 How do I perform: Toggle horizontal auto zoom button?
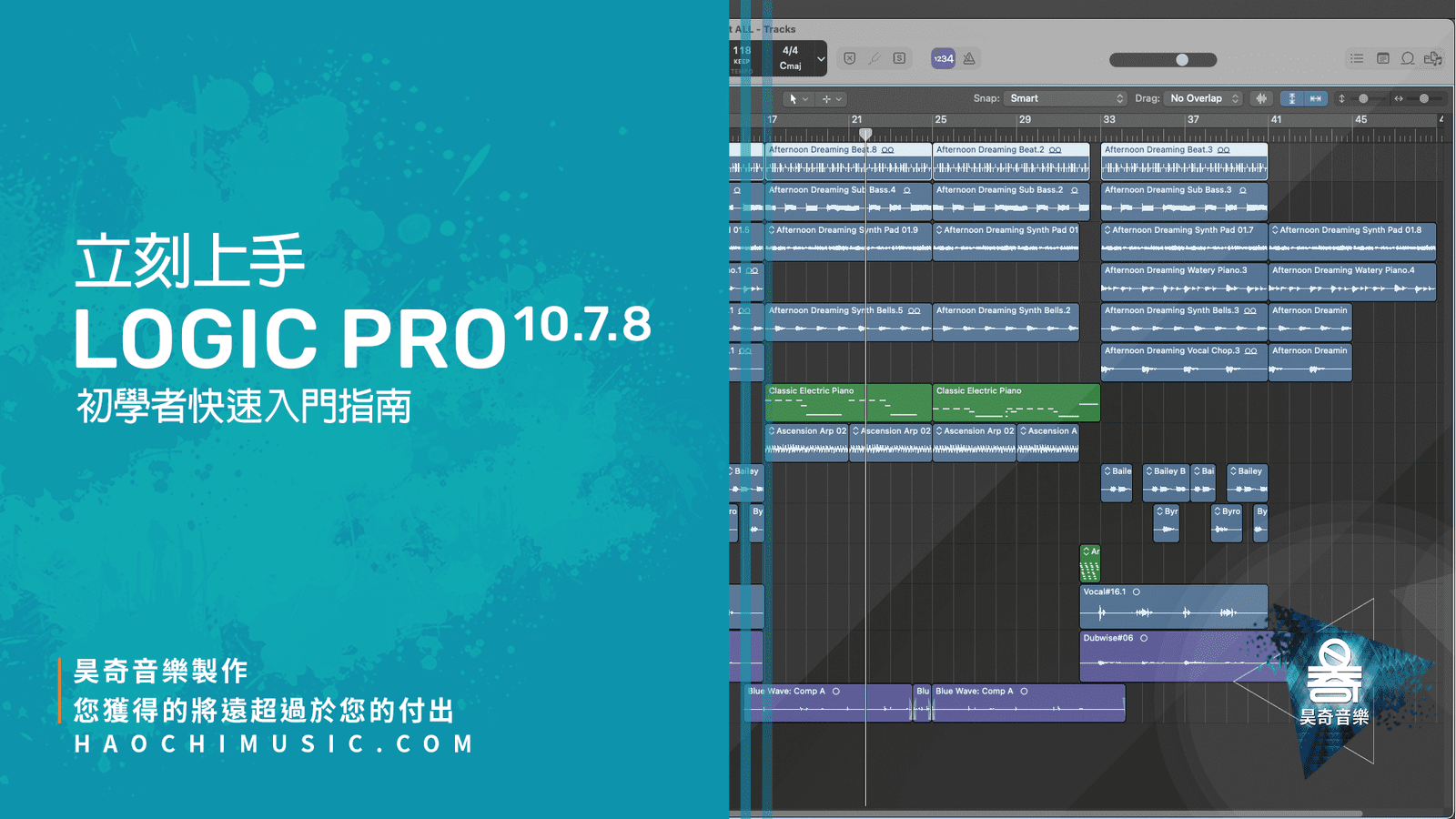[1315, 98]
